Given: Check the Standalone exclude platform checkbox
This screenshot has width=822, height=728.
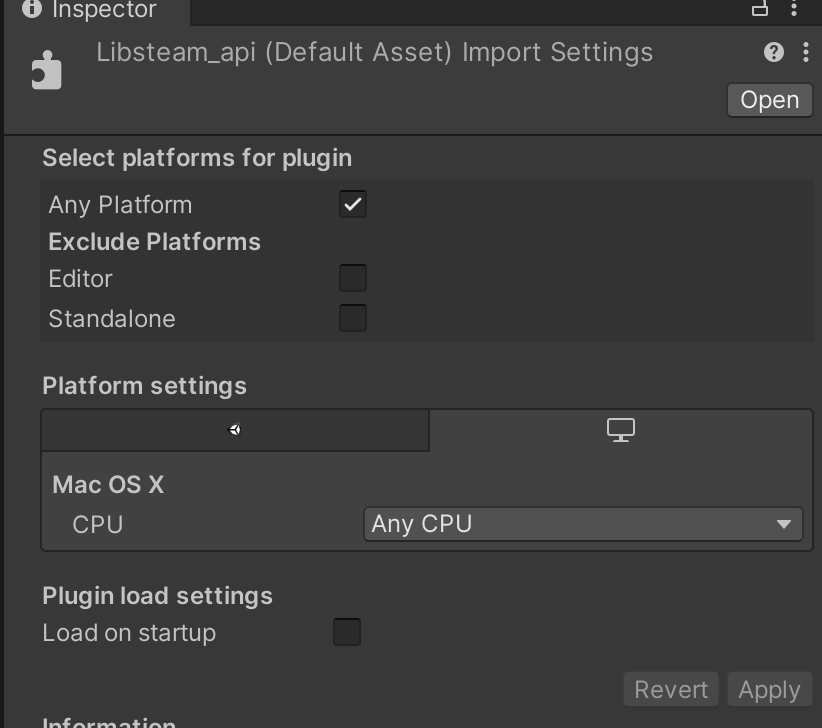Looking at the screenshot, I should click(352, 317).
